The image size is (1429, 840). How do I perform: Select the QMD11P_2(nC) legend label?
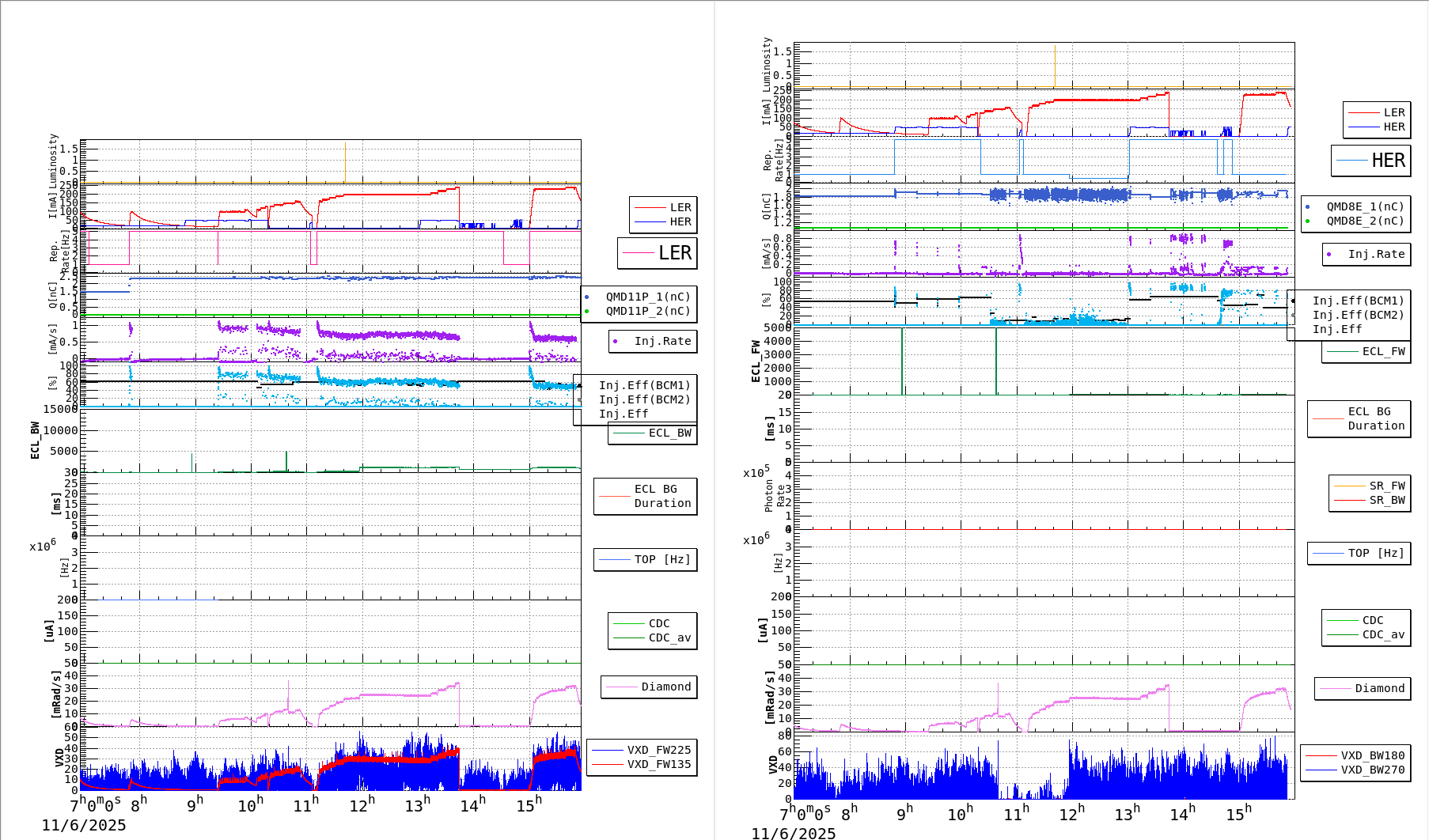coord(647,311)
